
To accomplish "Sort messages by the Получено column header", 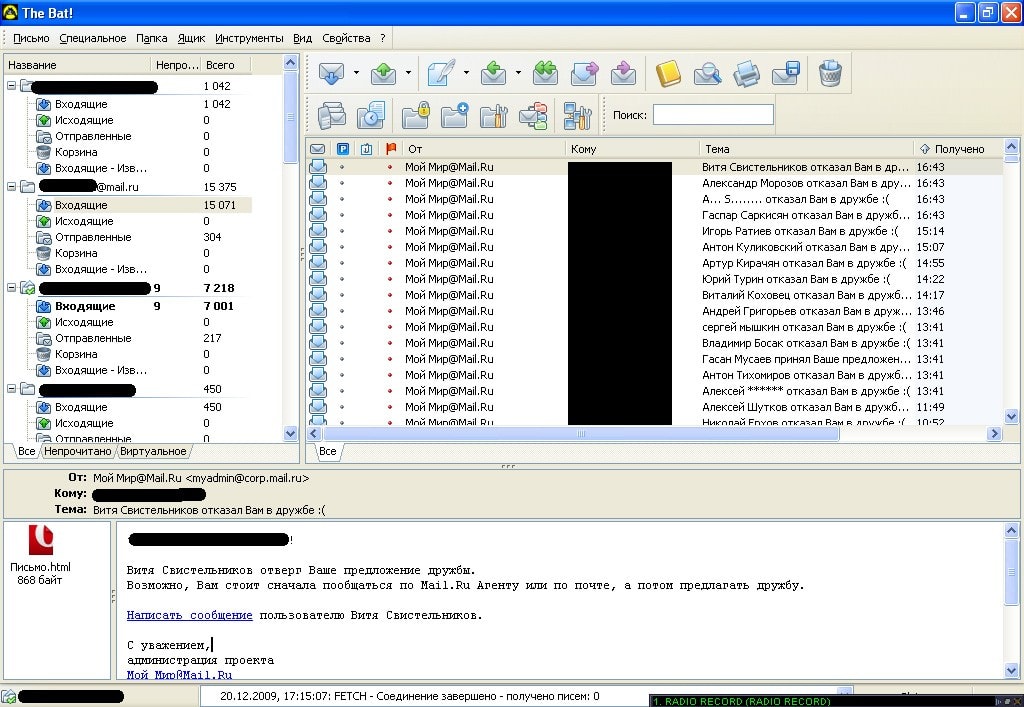I will [958, 149].
